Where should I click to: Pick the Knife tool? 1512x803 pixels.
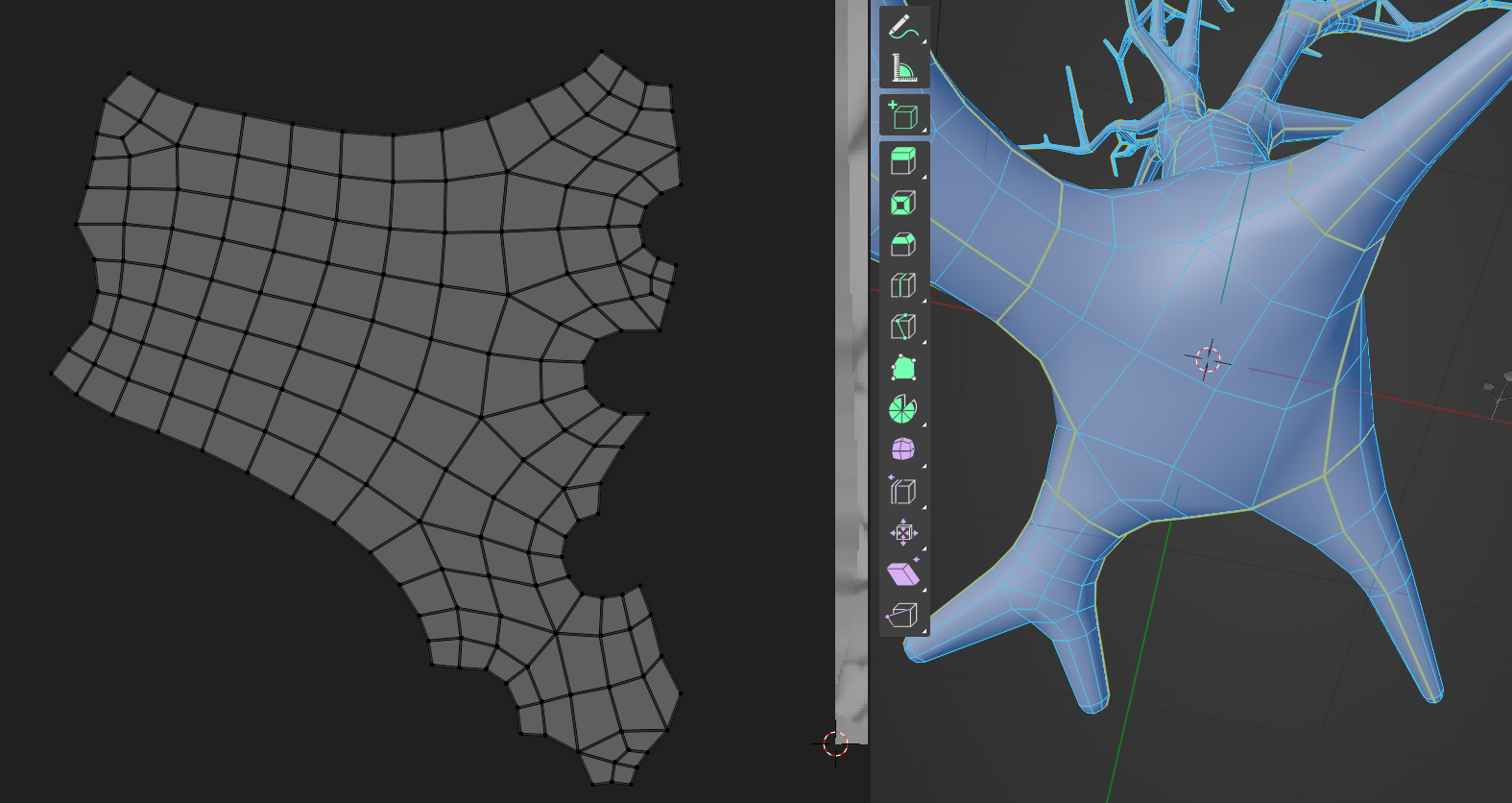tap(903, 327)
